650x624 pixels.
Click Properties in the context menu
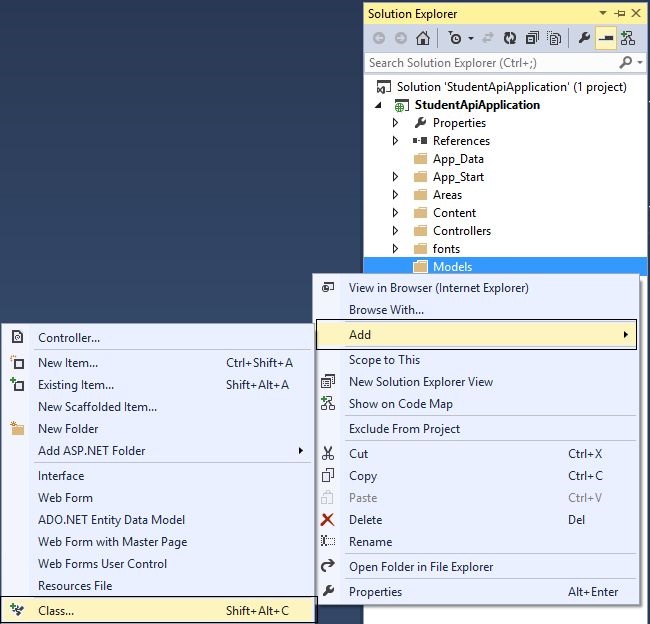(476, 592)
